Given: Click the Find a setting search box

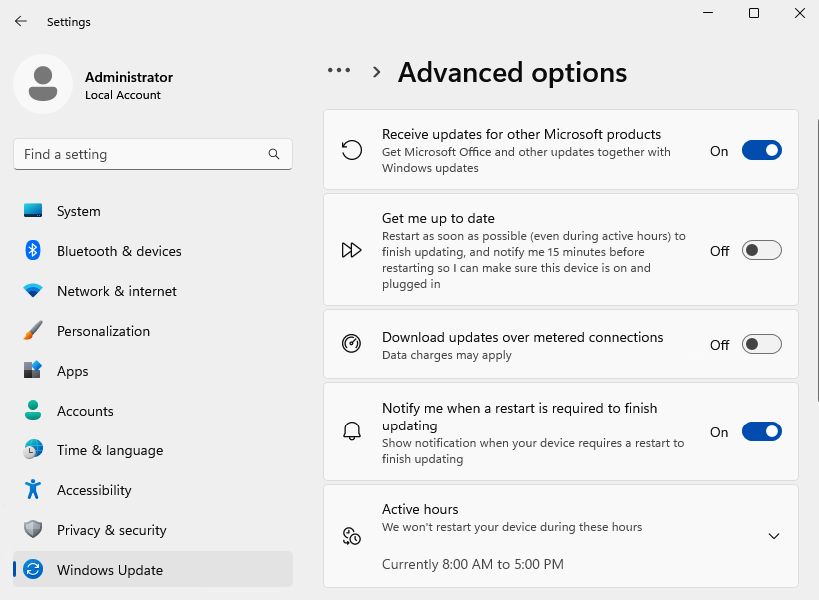Looking at the screenshot, I should tap(152, 154).
